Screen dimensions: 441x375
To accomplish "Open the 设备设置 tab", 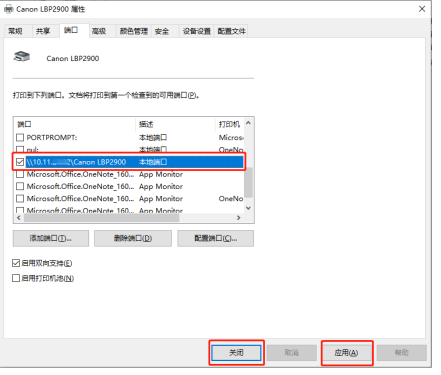I will [x=197, y=31].
